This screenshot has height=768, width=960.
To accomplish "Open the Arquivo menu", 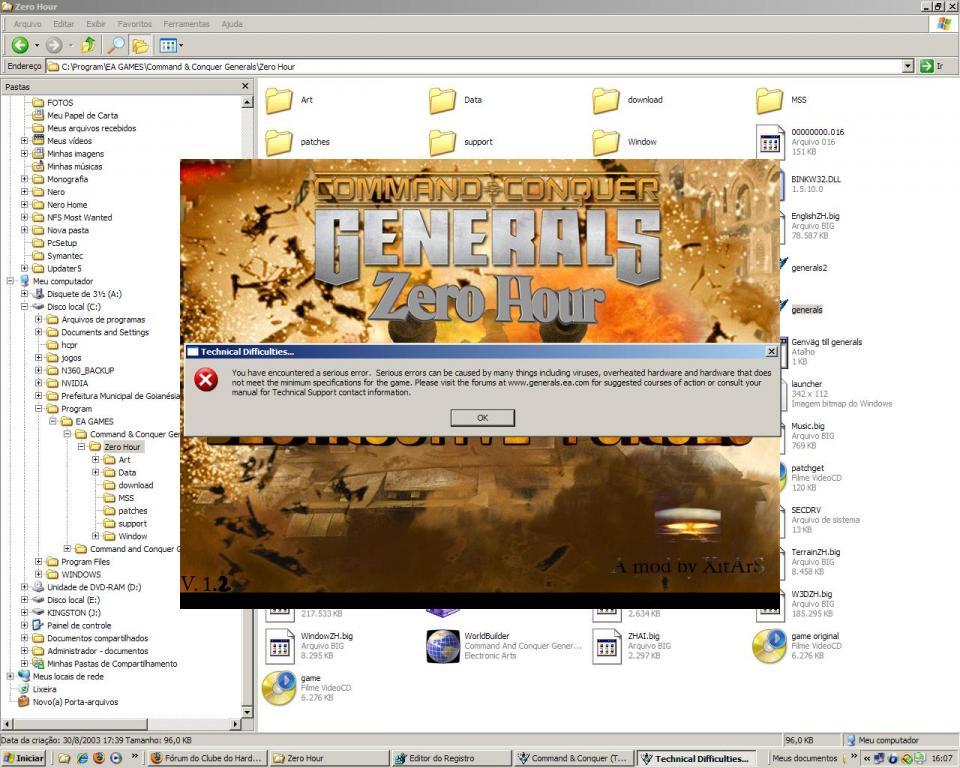I will coord(28,24).
